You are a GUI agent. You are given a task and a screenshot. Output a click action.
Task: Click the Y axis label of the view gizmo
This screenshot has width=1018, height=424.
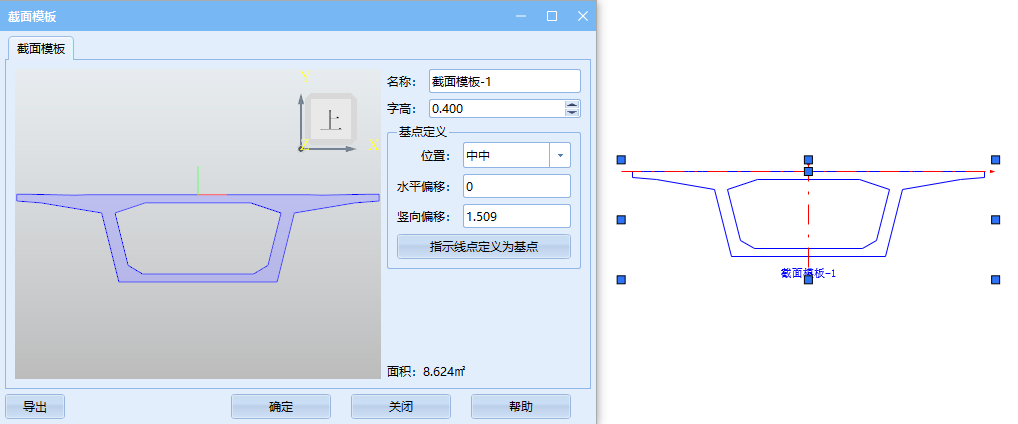coord(304,78)
